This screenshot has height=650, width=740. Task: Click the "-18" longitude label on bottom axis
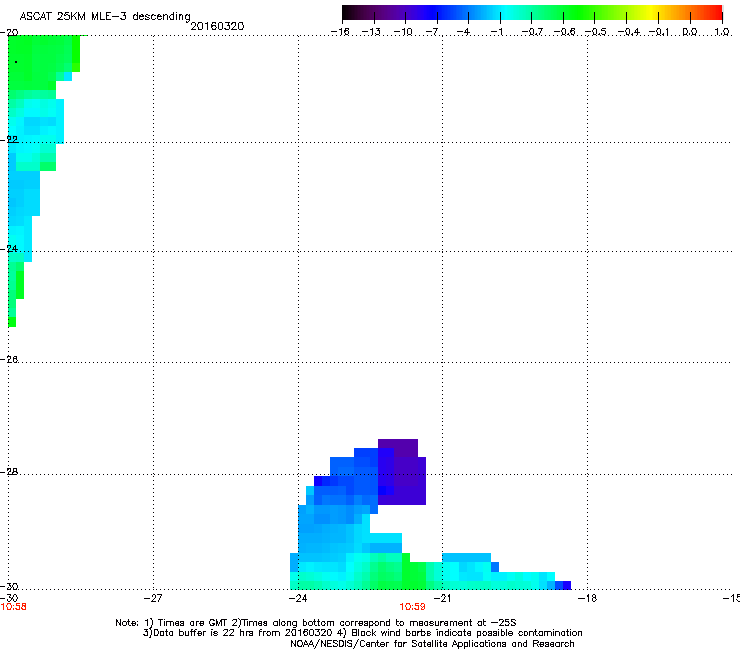(588, 598)
